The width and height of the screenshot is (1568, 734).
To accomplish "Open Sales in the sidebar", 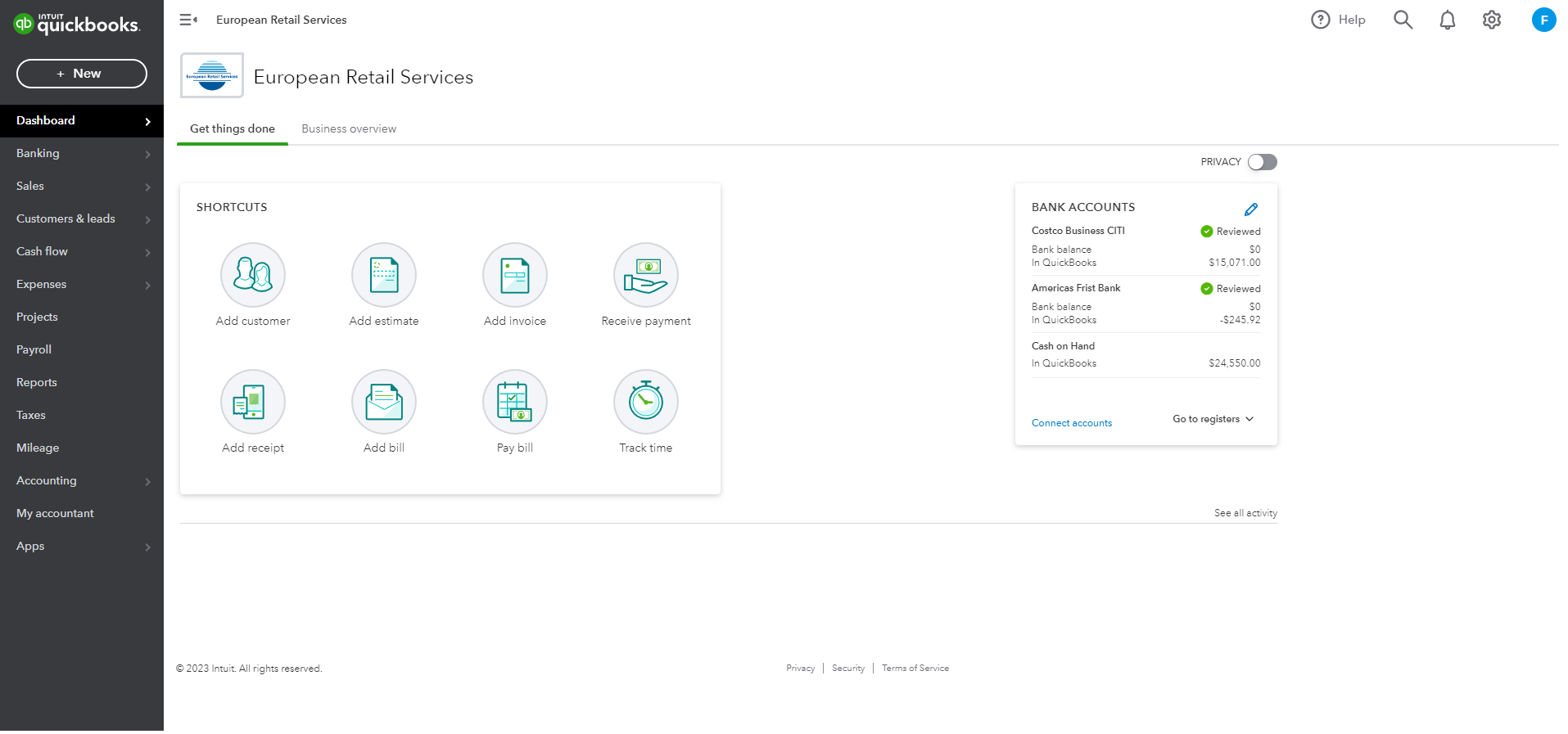I will pos(82,186).
